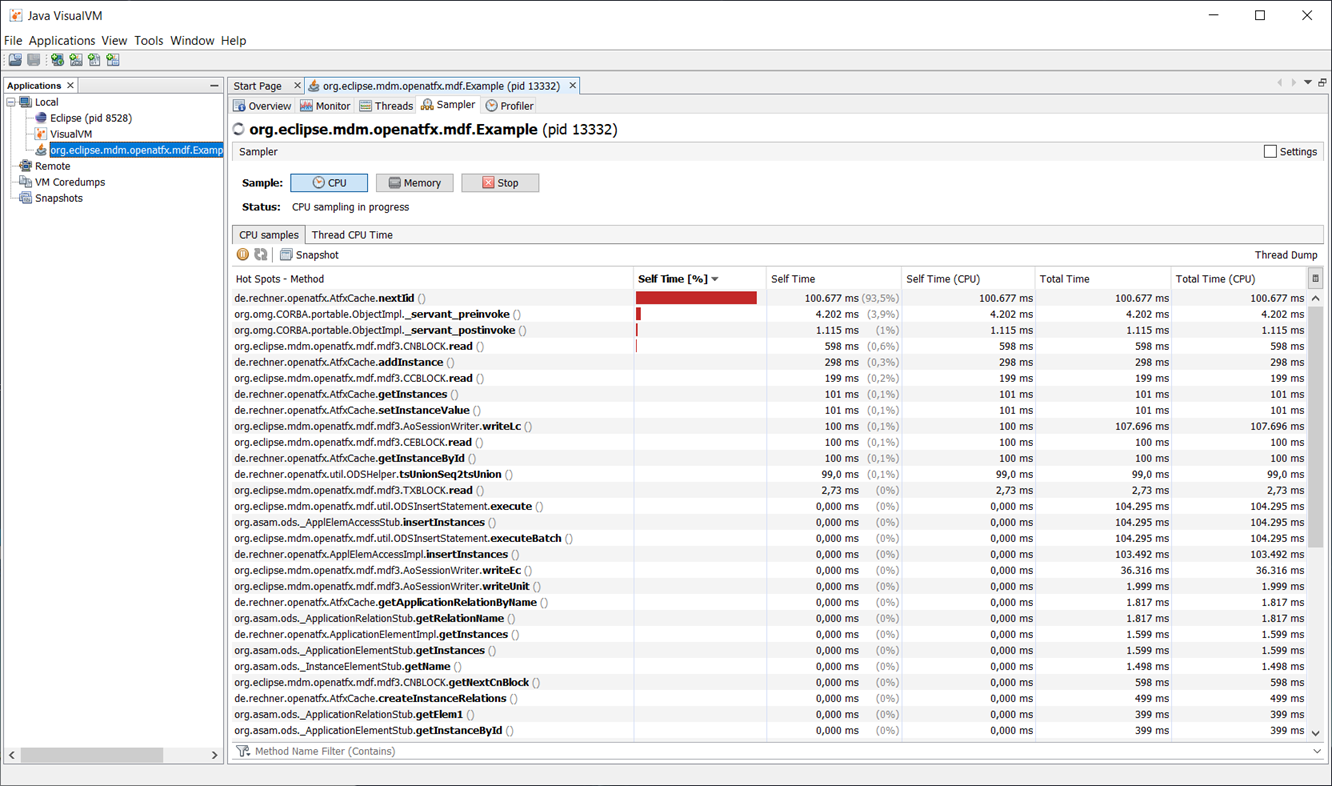The width and height of the screenshot is (1332, 786).
Task: Sort by Total Time (CPU) column header
Action: (x=1238, y=279)
